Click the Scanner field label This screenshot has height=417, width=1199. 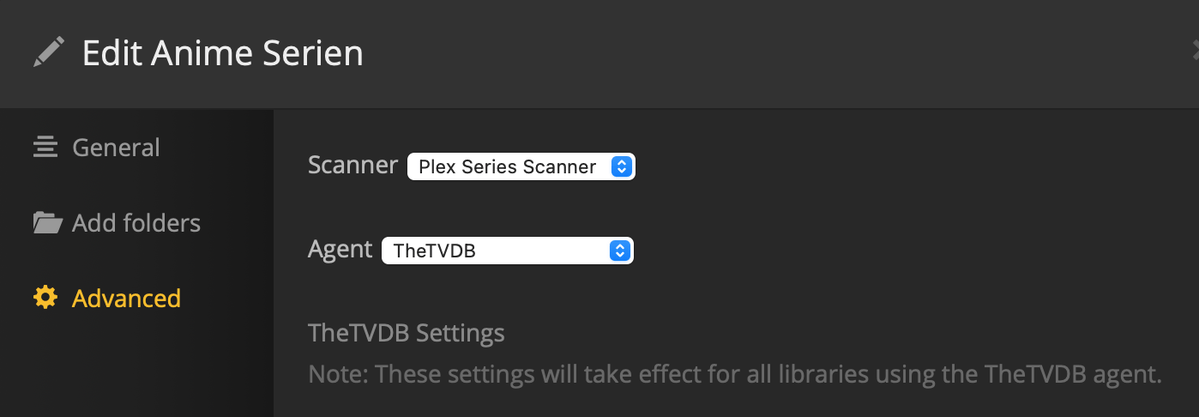pyautogui.click(x=353, y=165)
